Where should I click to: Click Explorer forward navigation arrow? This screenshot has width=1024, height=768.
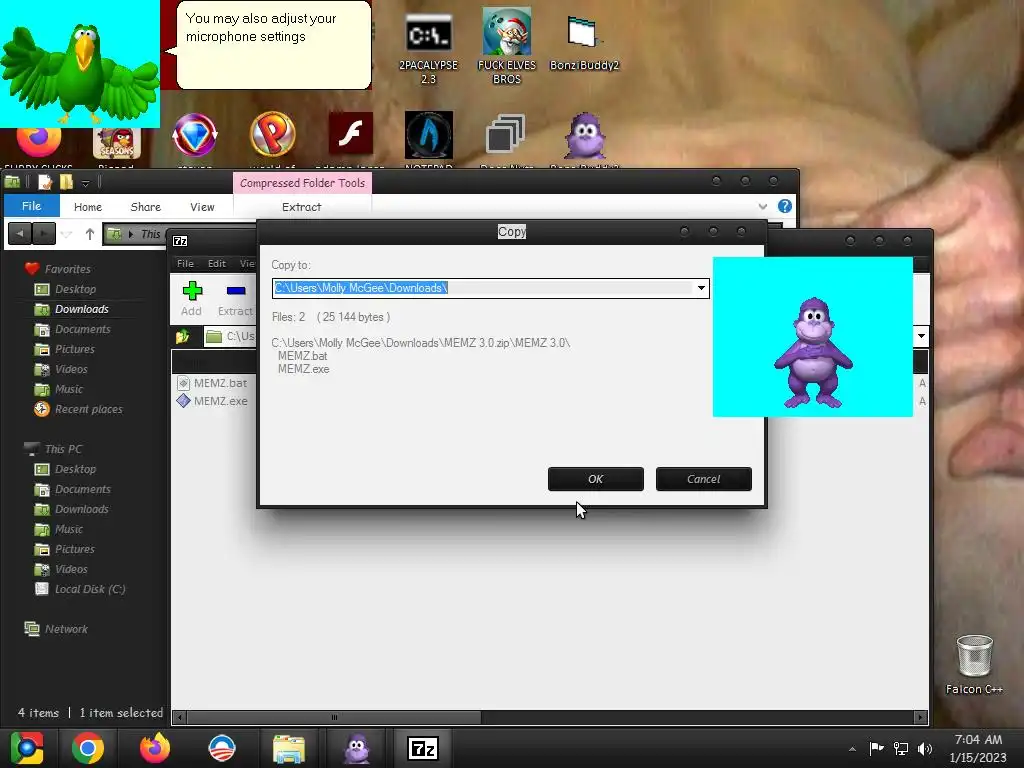point(44,233)
